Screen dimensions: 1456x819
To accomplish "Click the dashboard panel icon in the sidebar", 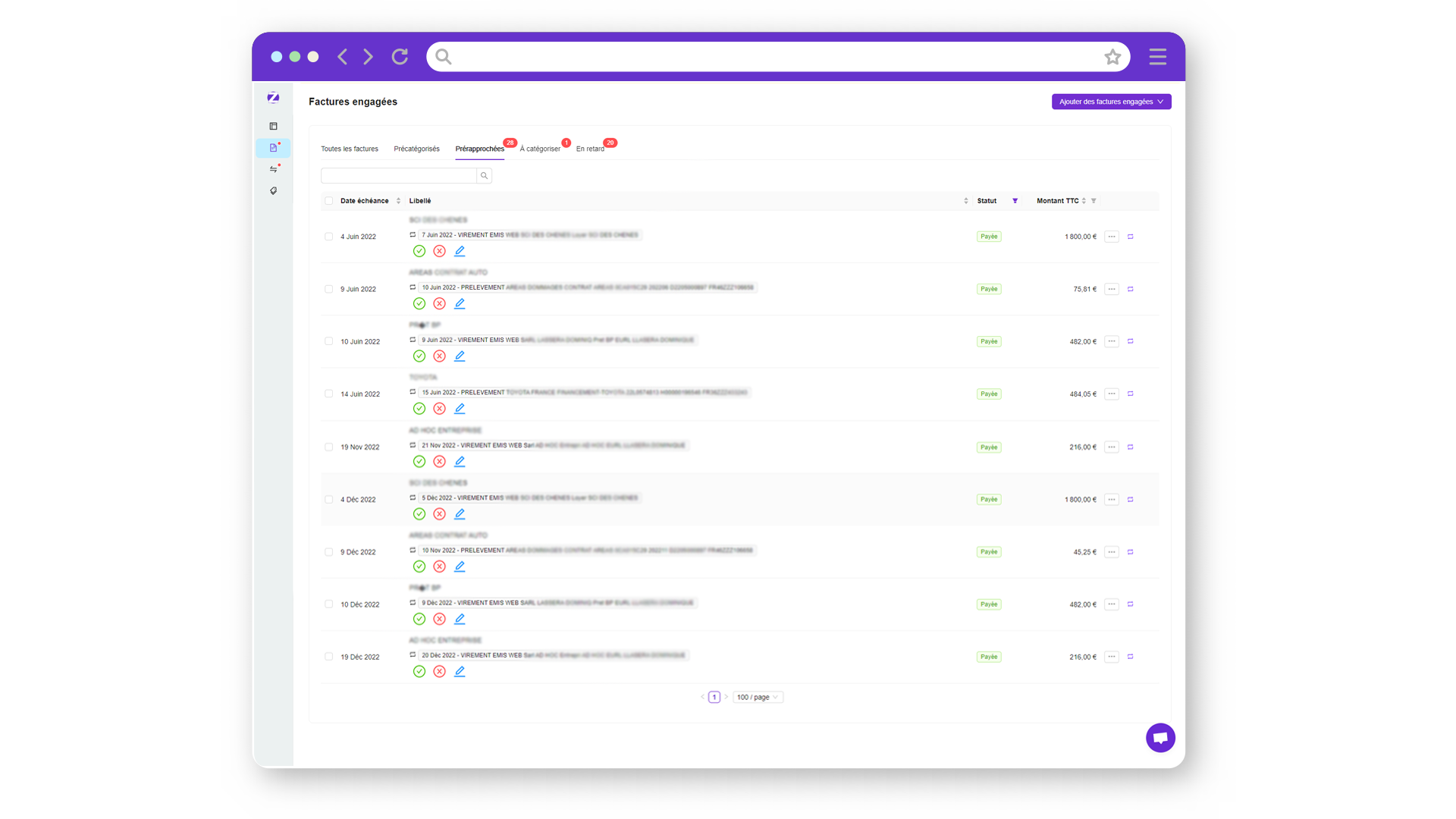I will 273,126.
